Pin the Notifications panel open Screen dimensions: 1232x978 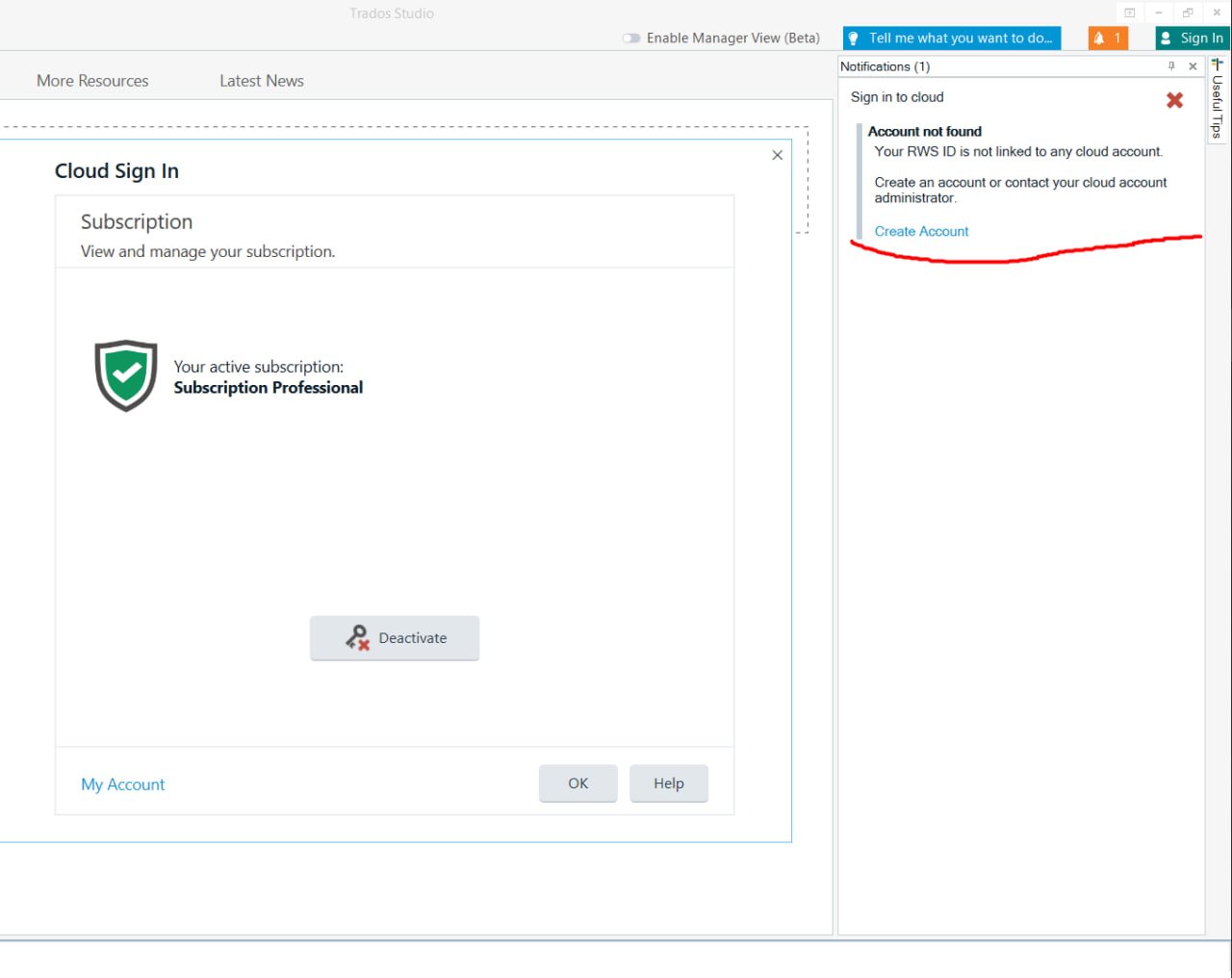click(1170, 66)
